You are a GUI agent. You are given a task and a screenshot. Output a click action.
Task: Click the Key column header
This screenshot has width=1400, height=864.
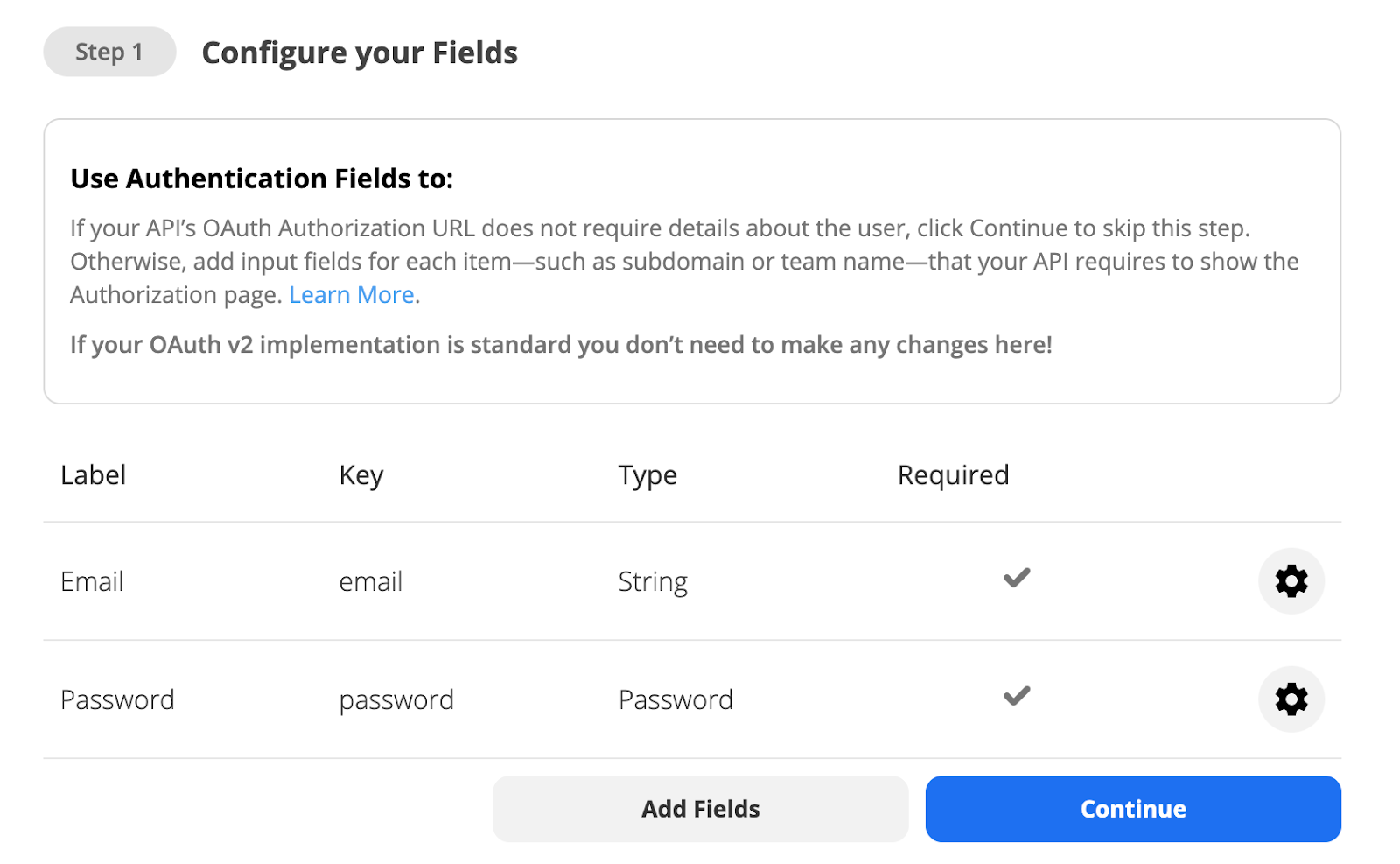361,475
